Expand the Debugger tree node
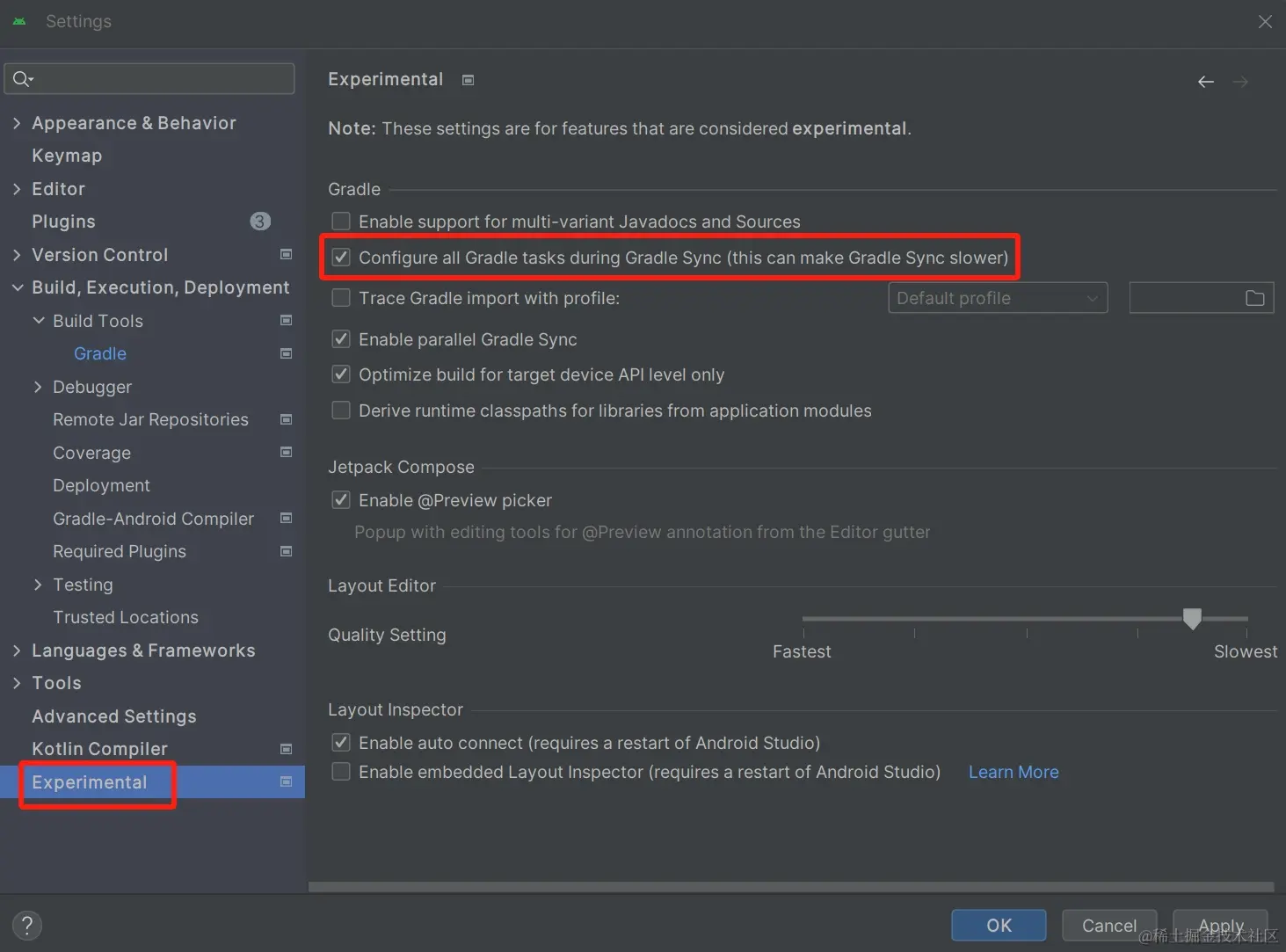 [38, 387]
